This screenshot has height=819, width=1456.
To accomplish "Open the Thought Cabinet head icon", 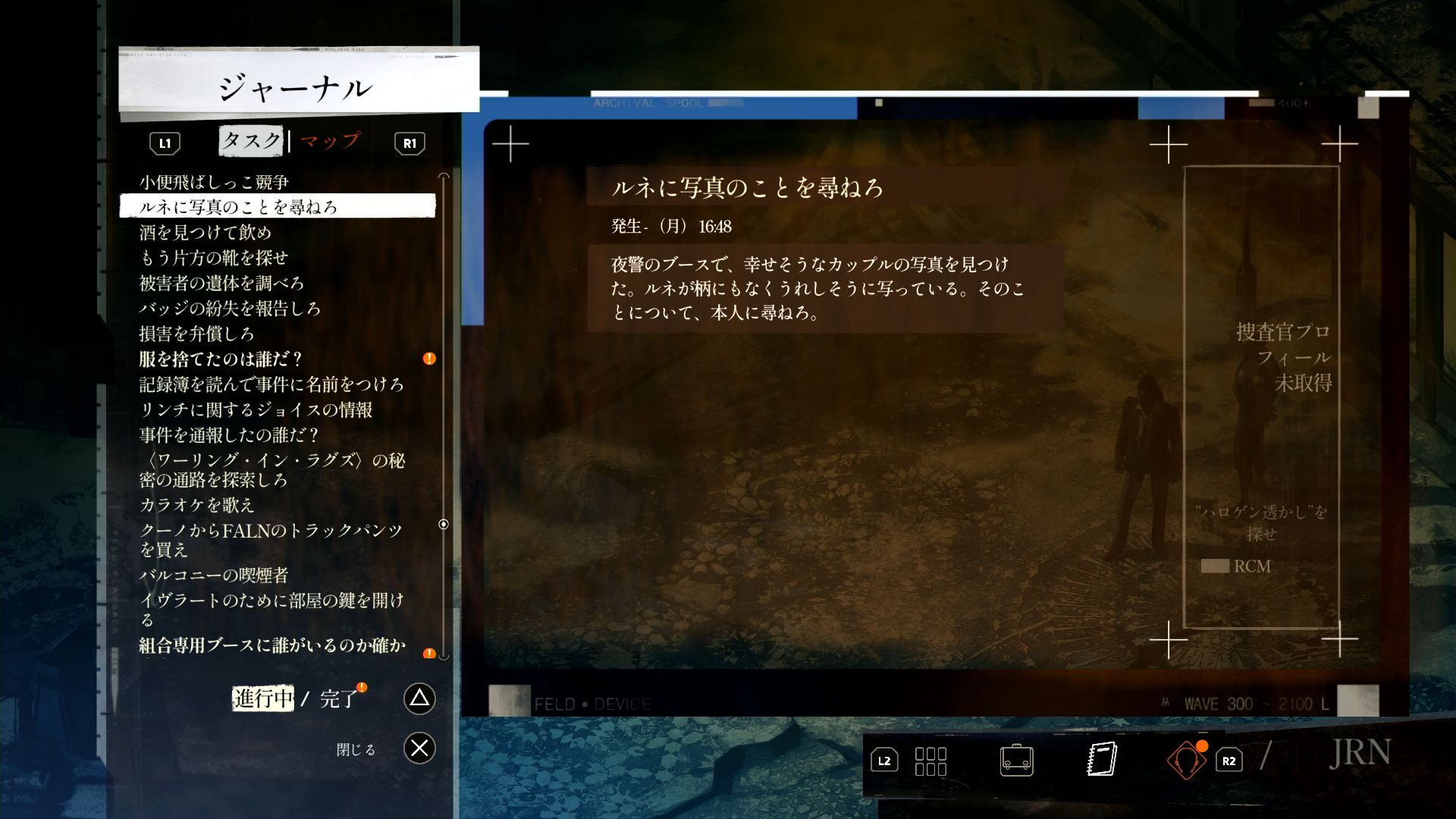I will tap(1186, 760).
